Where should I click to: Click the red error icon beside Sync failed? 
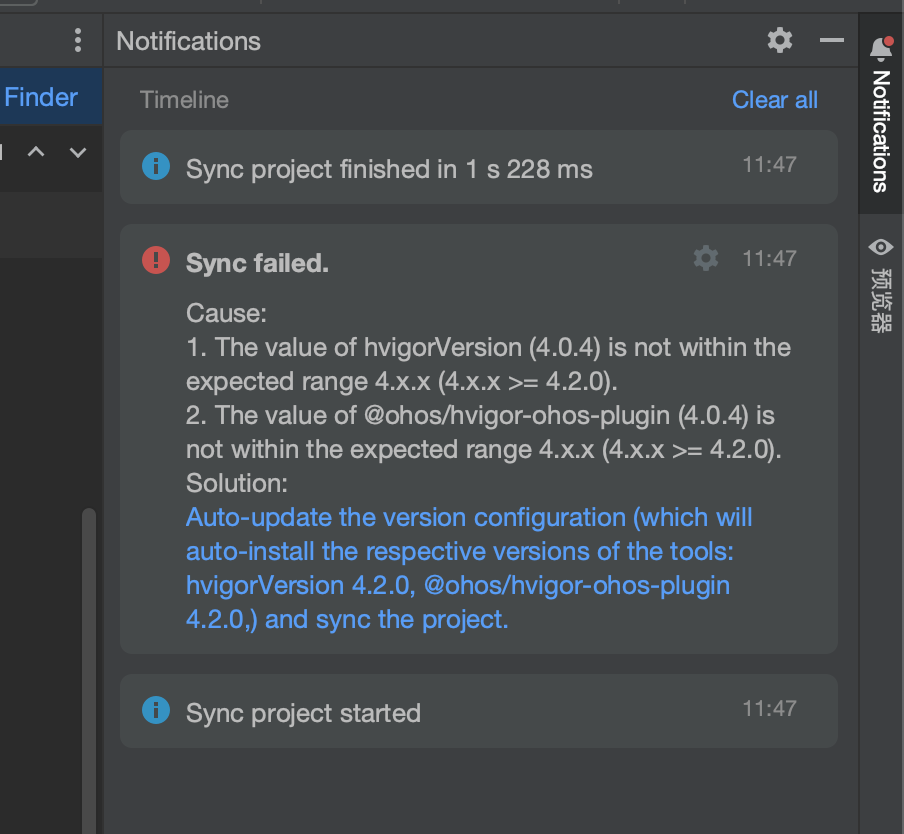coord(156,261)
